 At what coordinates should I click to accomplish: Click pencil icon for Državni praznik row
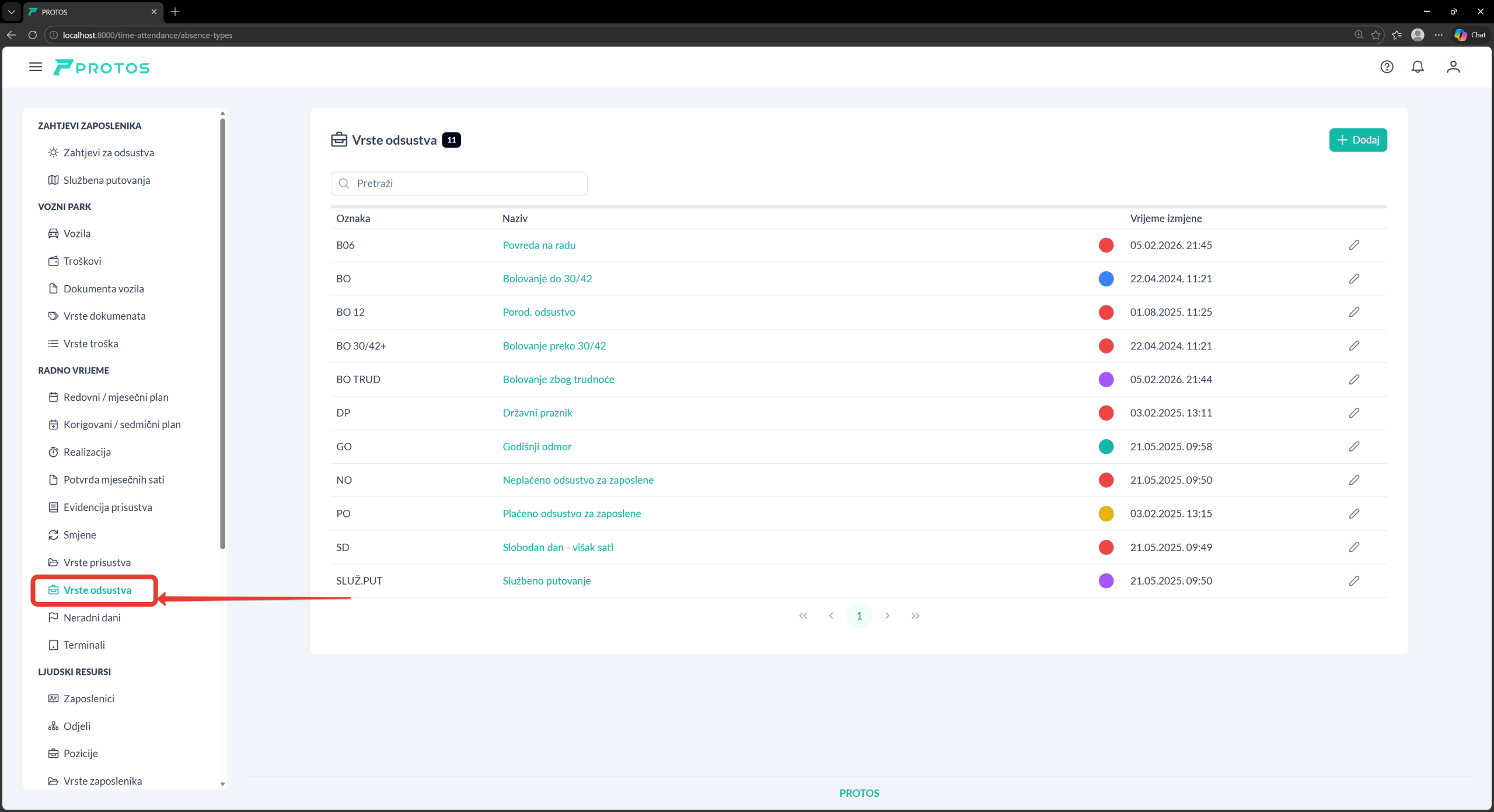[x=1354, y=413]
